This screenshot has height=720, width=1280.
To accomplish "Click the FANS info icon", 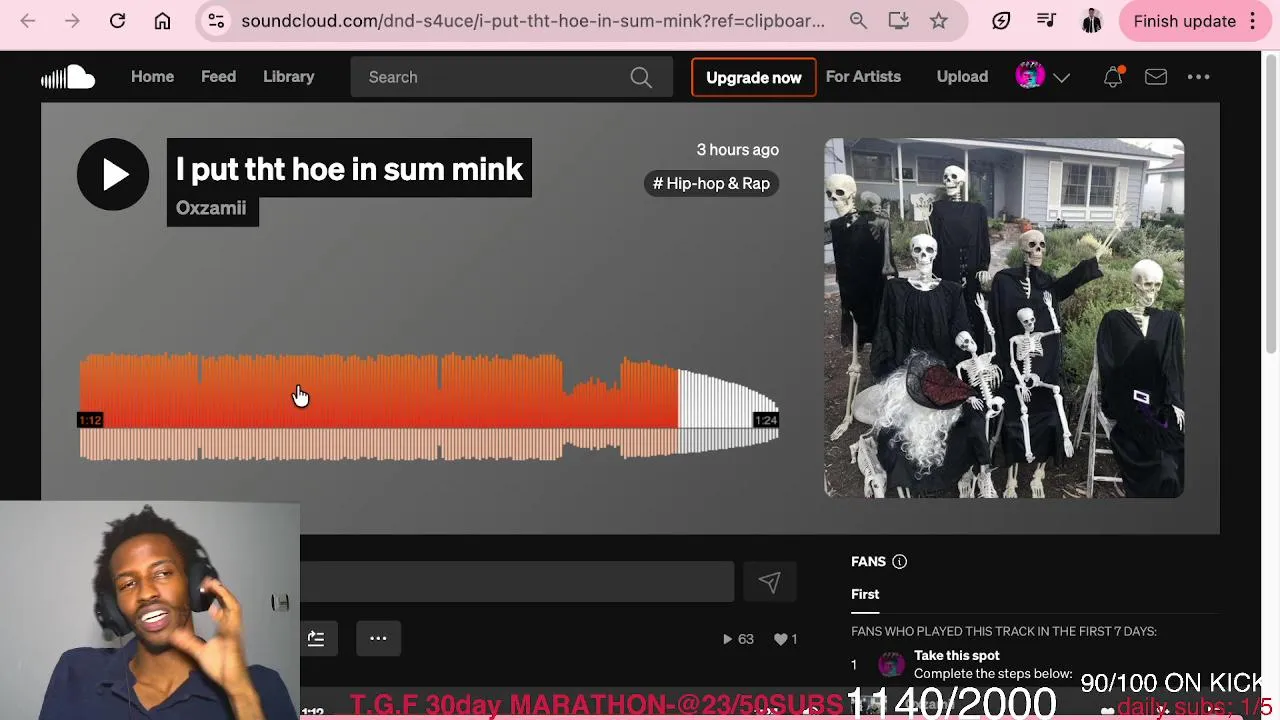I will point(899,562).
